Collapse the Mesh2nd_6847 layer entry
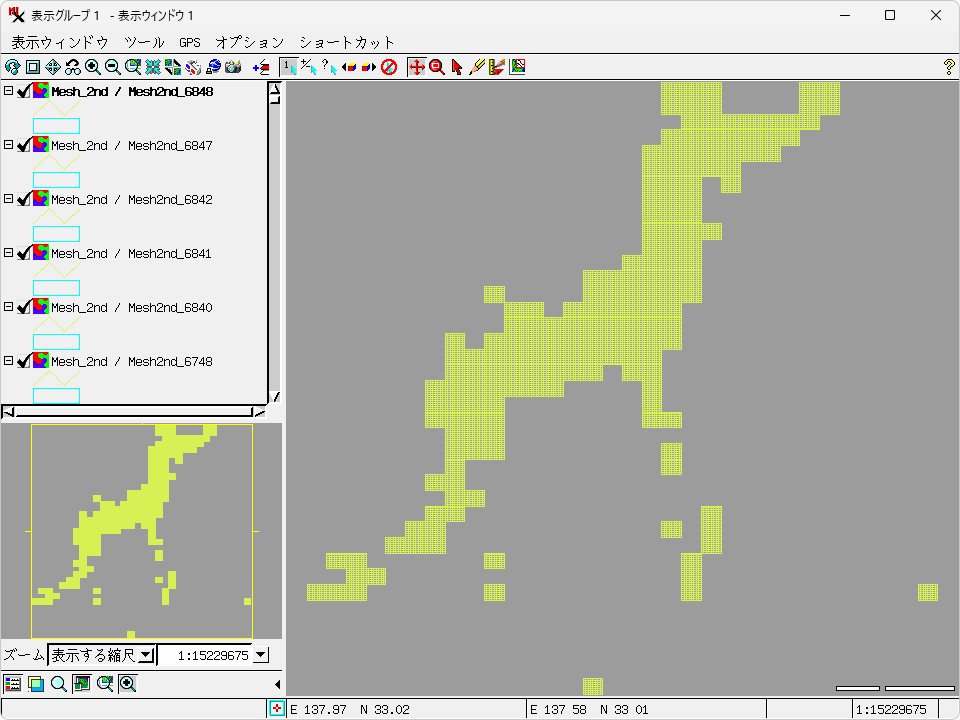This screenshot has height=720, width=960. coord(8,145)
